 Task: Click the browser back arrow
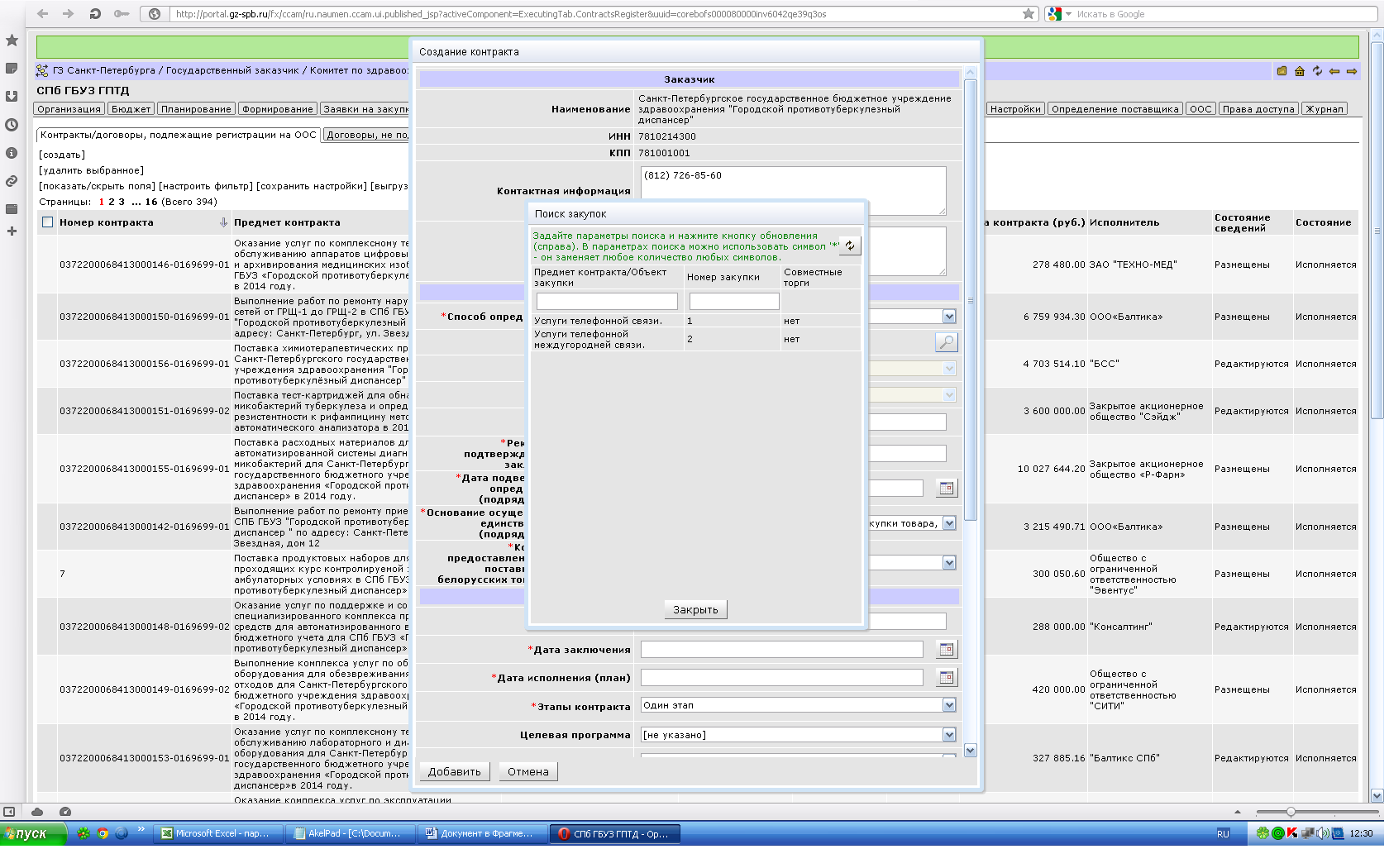tap(43, 13)
